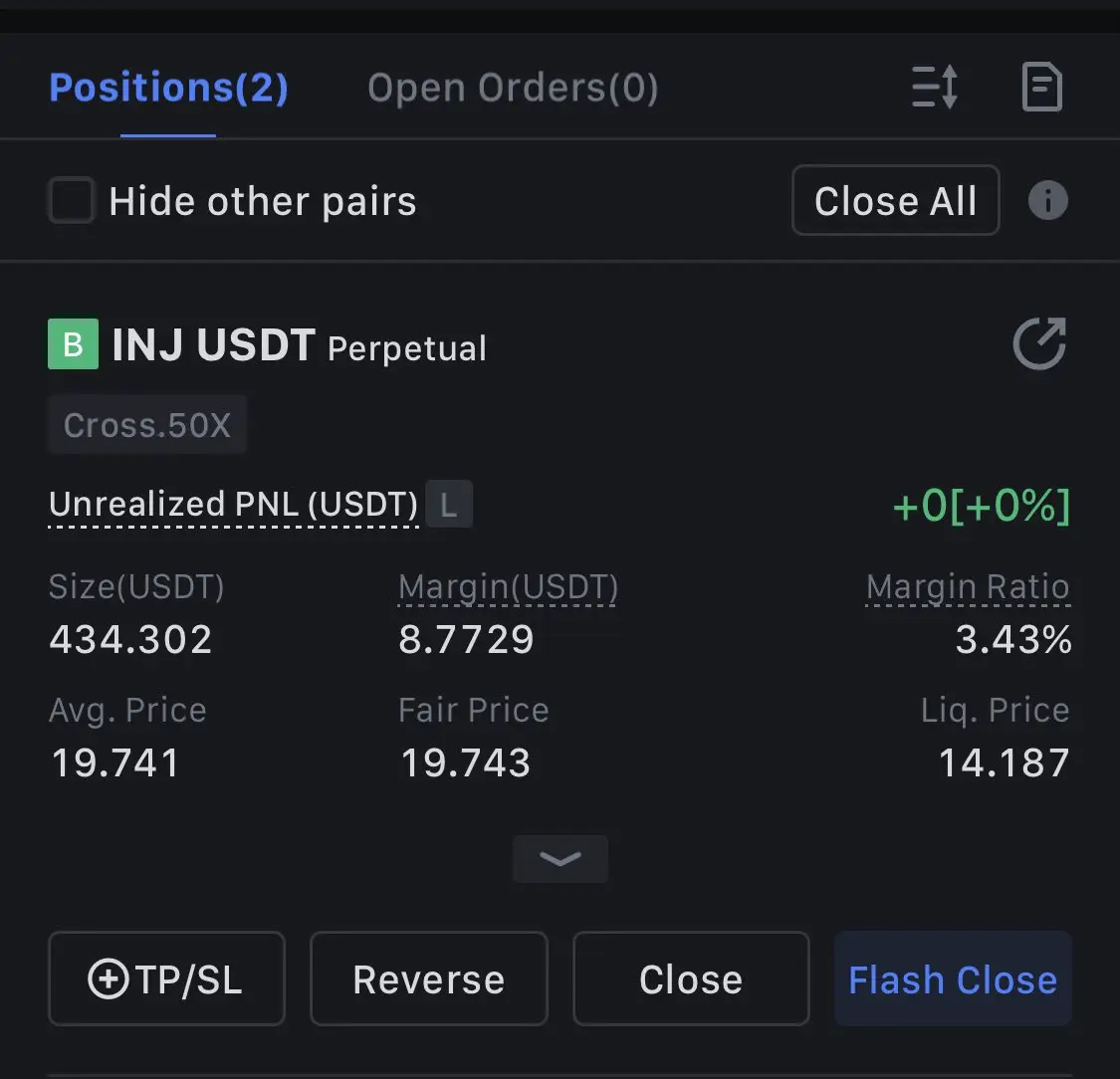Click the plus circle icon on TP/SL
Image resolution: width=1120 pixels, height=1079 pixels.
coord(109,978)
